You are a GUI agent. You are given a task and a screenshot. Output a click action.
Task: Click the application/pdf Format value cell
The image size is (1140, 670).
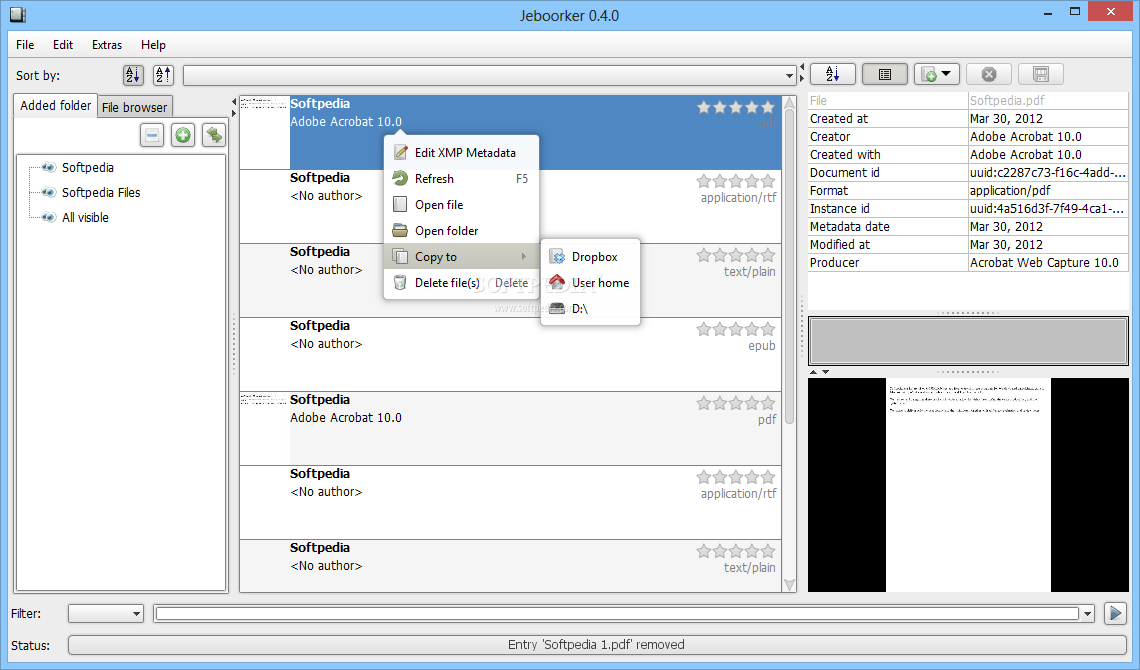point(1048,190)
